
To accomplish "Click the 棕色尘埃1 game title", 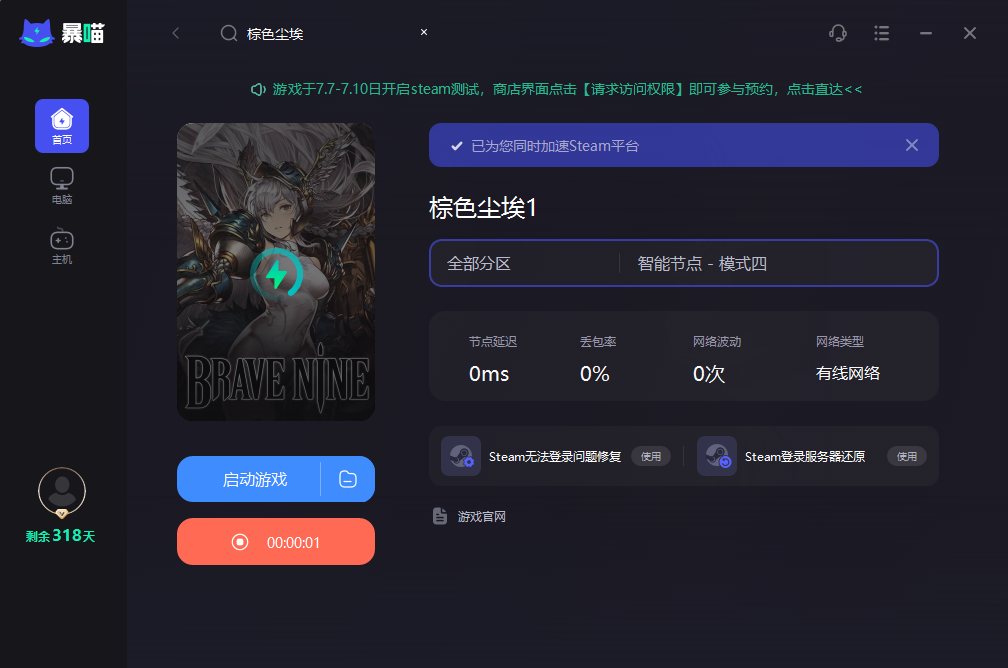I will pyautogui.click(x=483, y=208).
